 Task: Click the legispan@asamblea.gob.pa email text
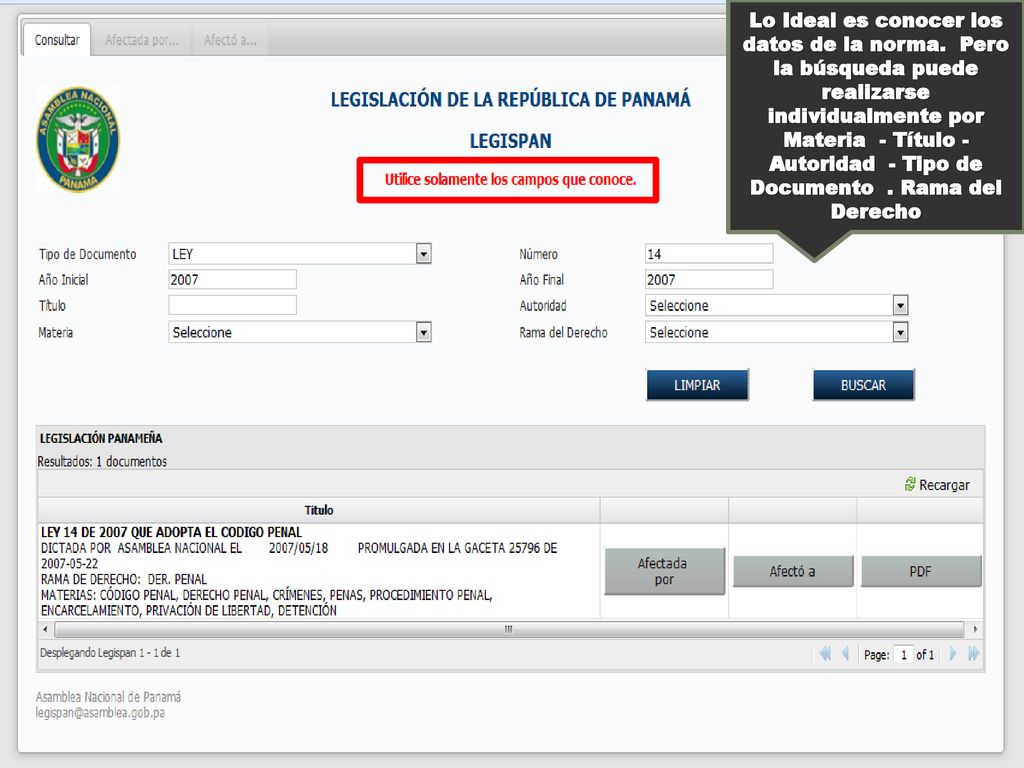coord(100,712)
